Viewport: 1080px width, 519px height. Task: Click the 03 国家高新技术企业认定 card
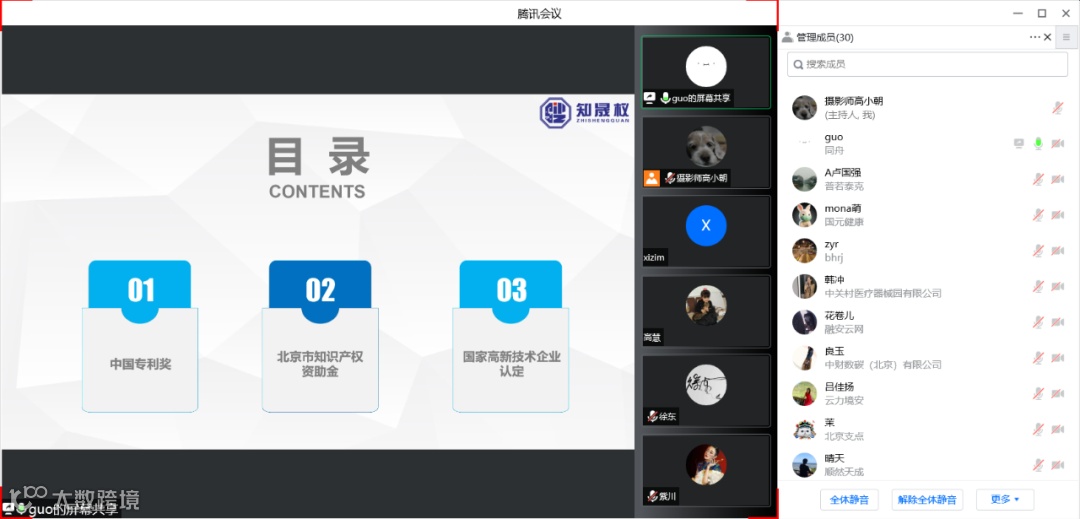tap(511, 336)
